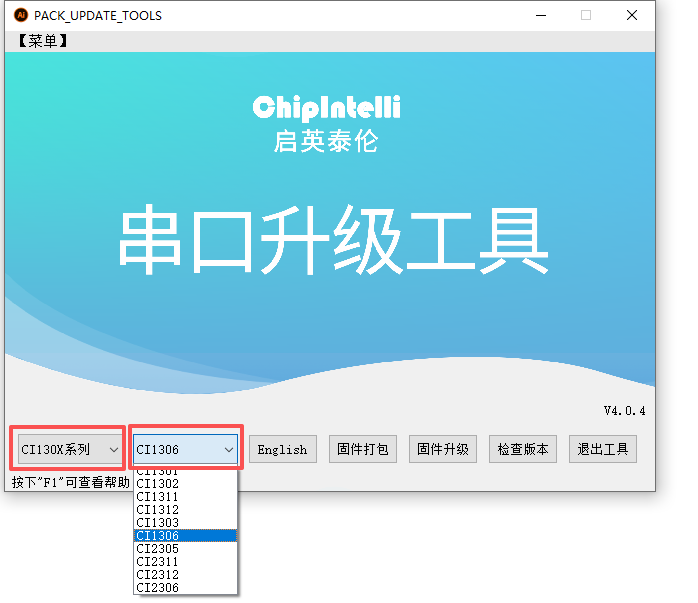This screenshot has height=603, width=698.
Task: Click the ChipIntelli logo on the banner
Action: tap(326, 107)
